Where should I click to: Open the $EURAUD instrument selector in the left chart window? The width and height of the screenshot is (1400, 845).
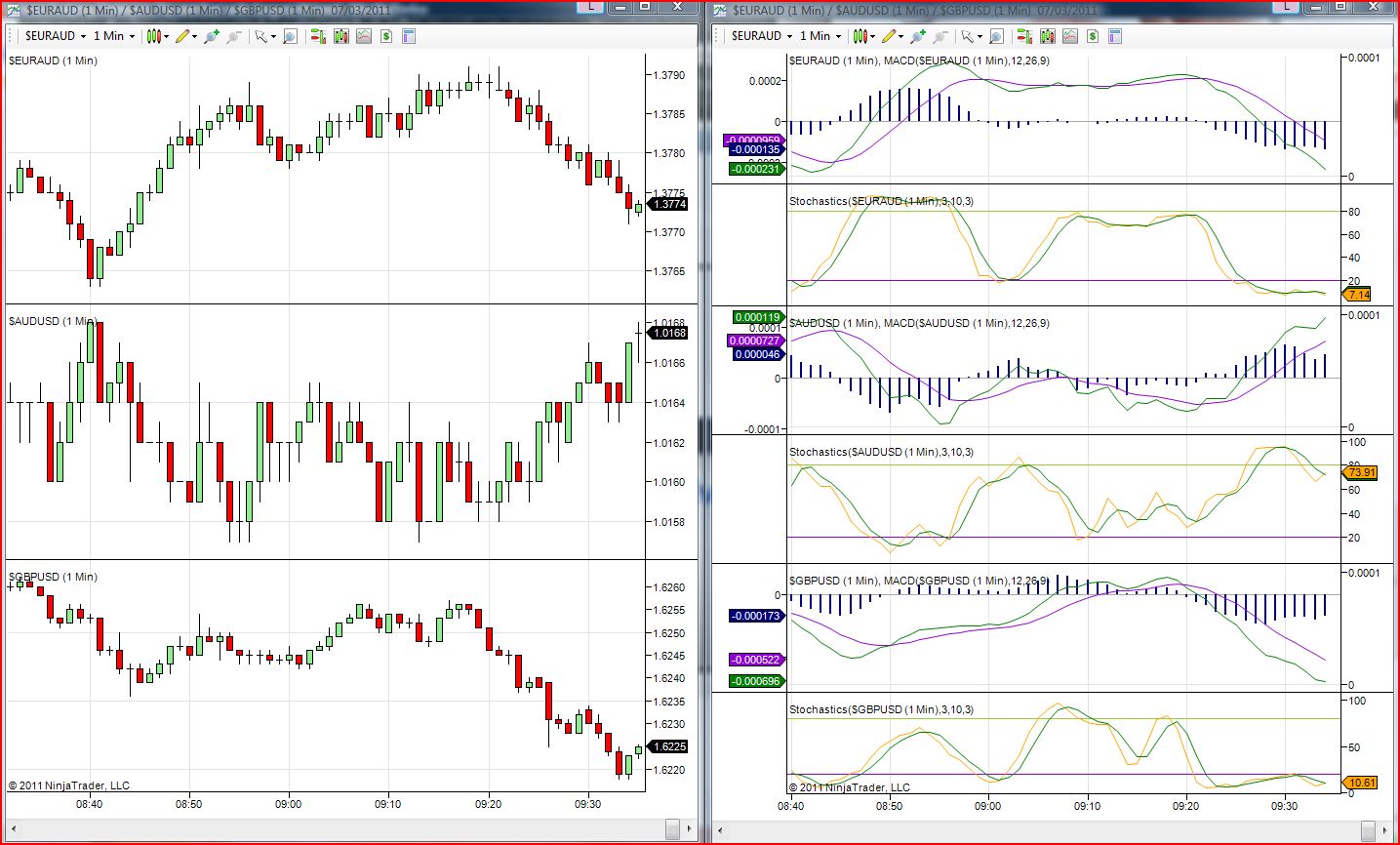56,36
